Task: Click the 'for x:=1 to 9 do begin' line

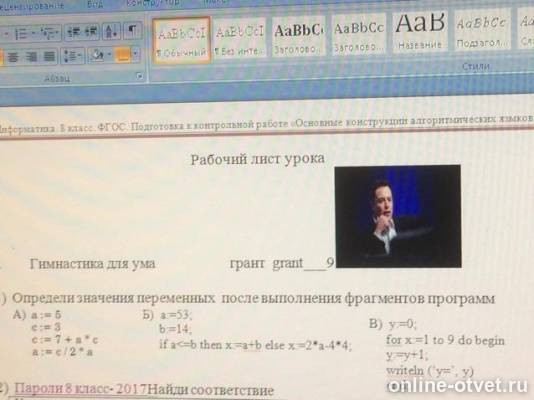Action: (x=445, y=340)
